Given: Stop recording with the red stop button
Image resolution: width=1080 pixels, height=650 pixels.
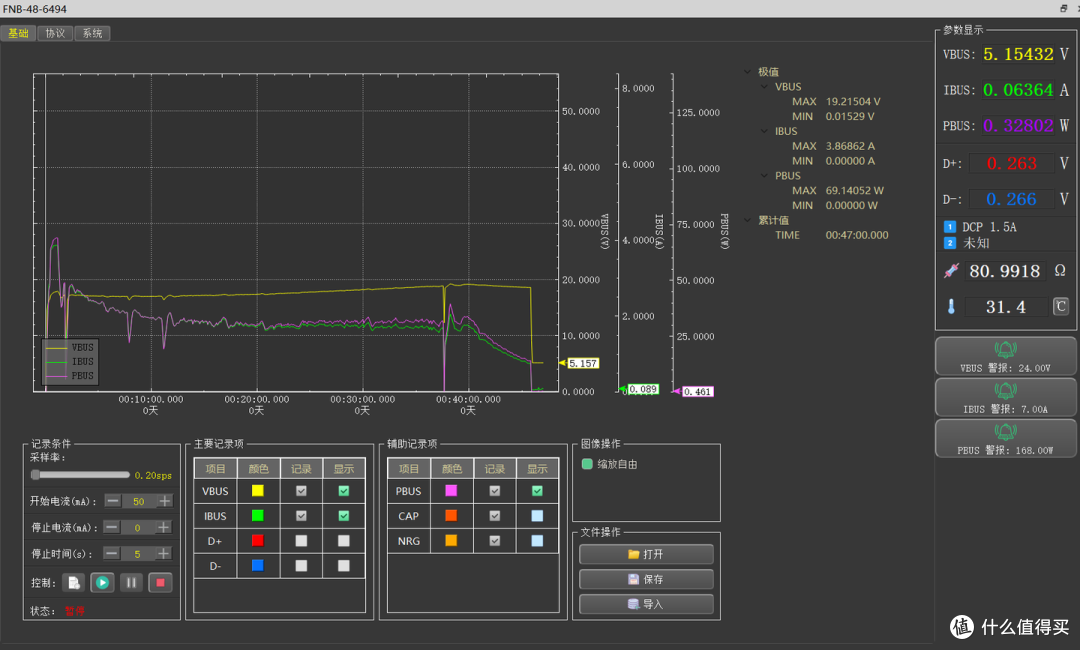Looking at the screenshot, I should coord(160,583).
